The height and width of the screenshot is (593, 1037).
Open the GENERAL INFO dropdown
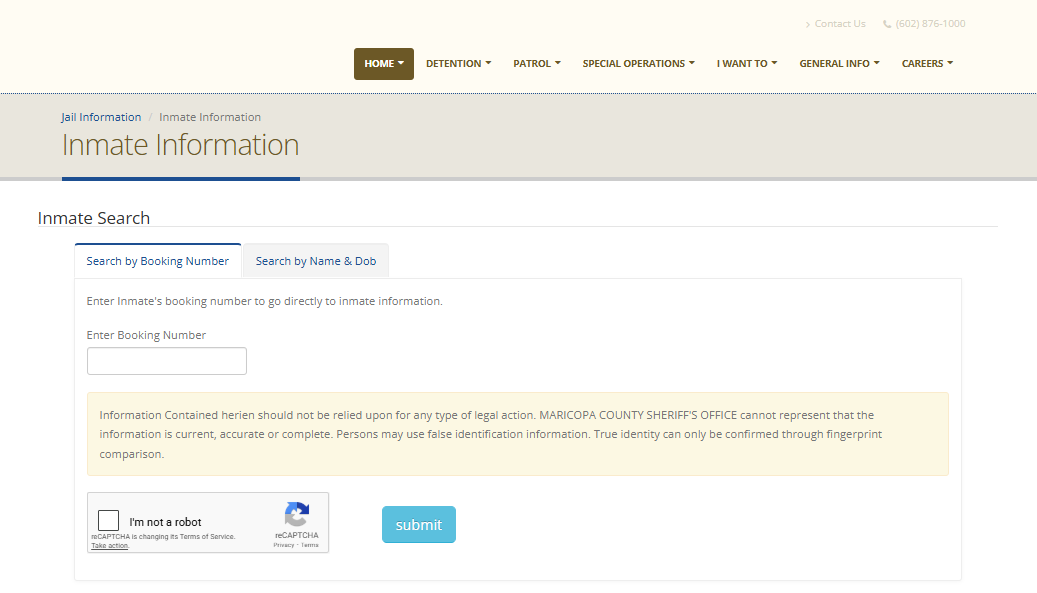coord(839,64)
